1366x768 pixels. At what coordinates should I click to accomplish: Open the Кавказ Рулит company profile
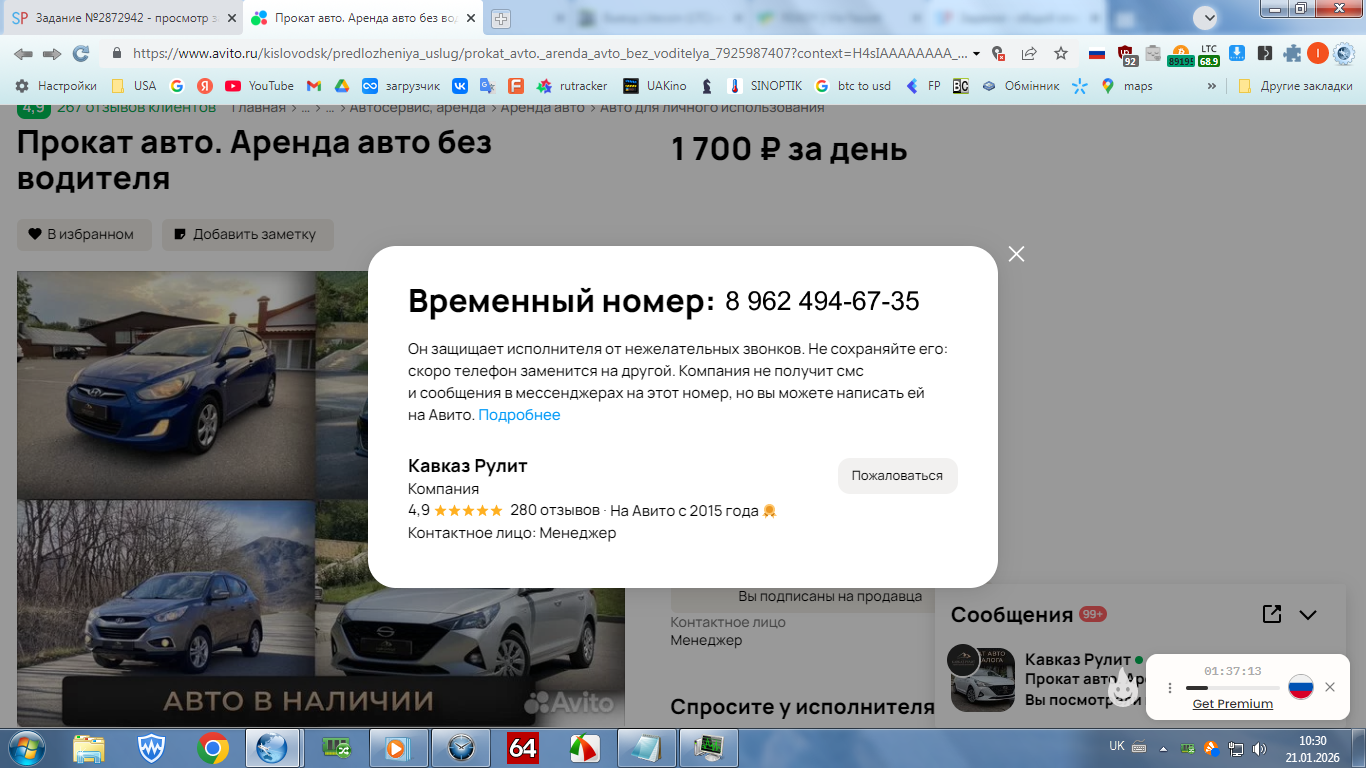point(467,466)
